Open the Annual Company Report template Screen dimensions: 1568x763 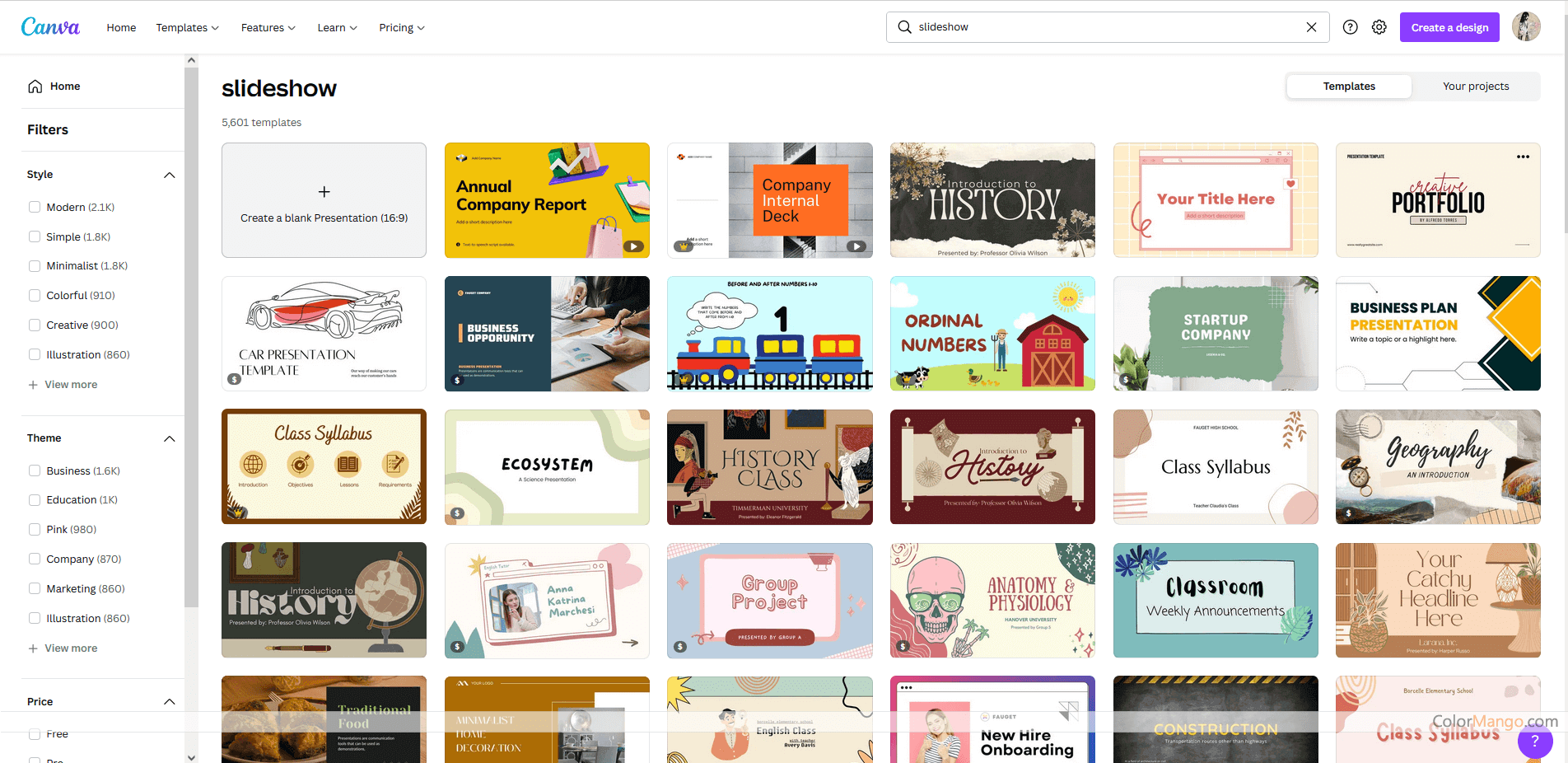(547, 200)
